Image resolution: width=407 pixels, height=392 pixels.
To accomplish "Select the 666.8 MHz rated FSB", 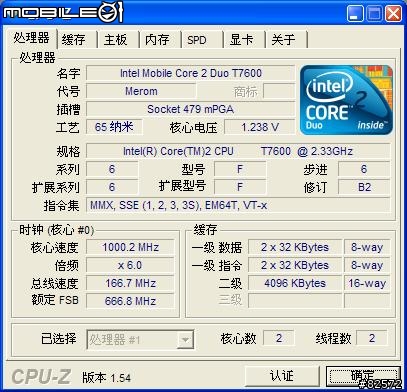I will [x=130, y=301].
